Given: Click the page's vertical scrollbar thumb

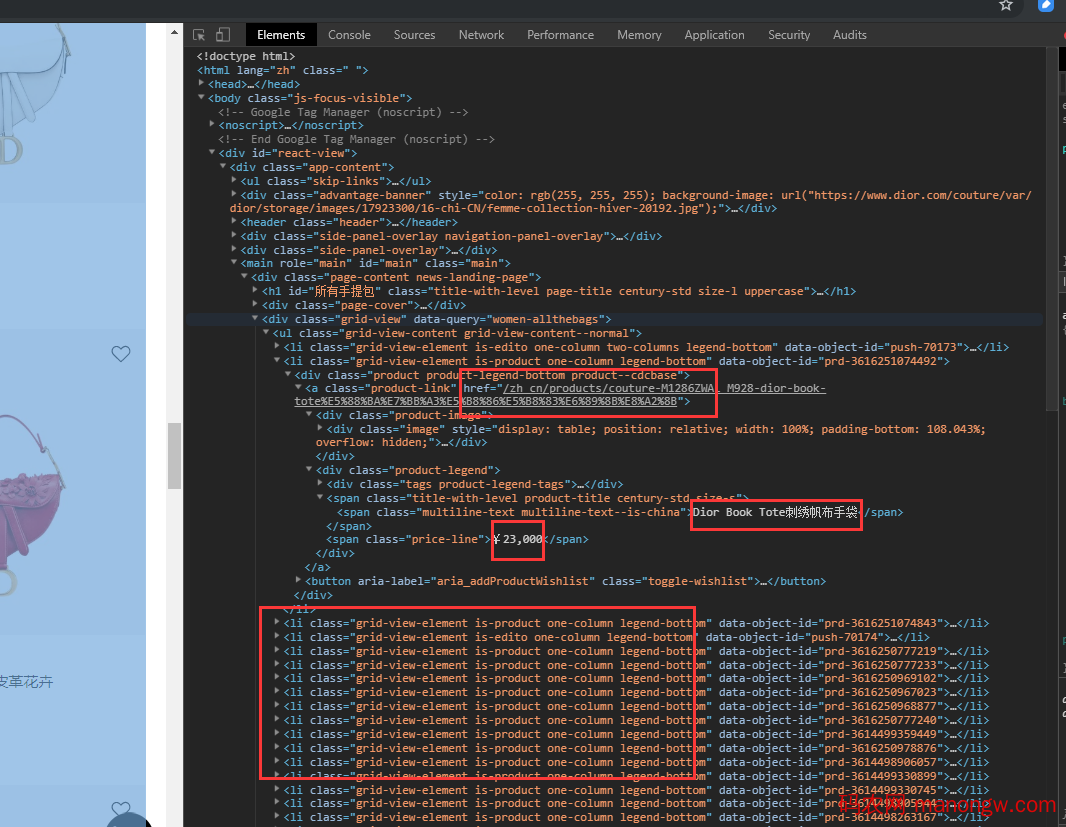Looking at the screenshot, I should [x=174, y=455].
